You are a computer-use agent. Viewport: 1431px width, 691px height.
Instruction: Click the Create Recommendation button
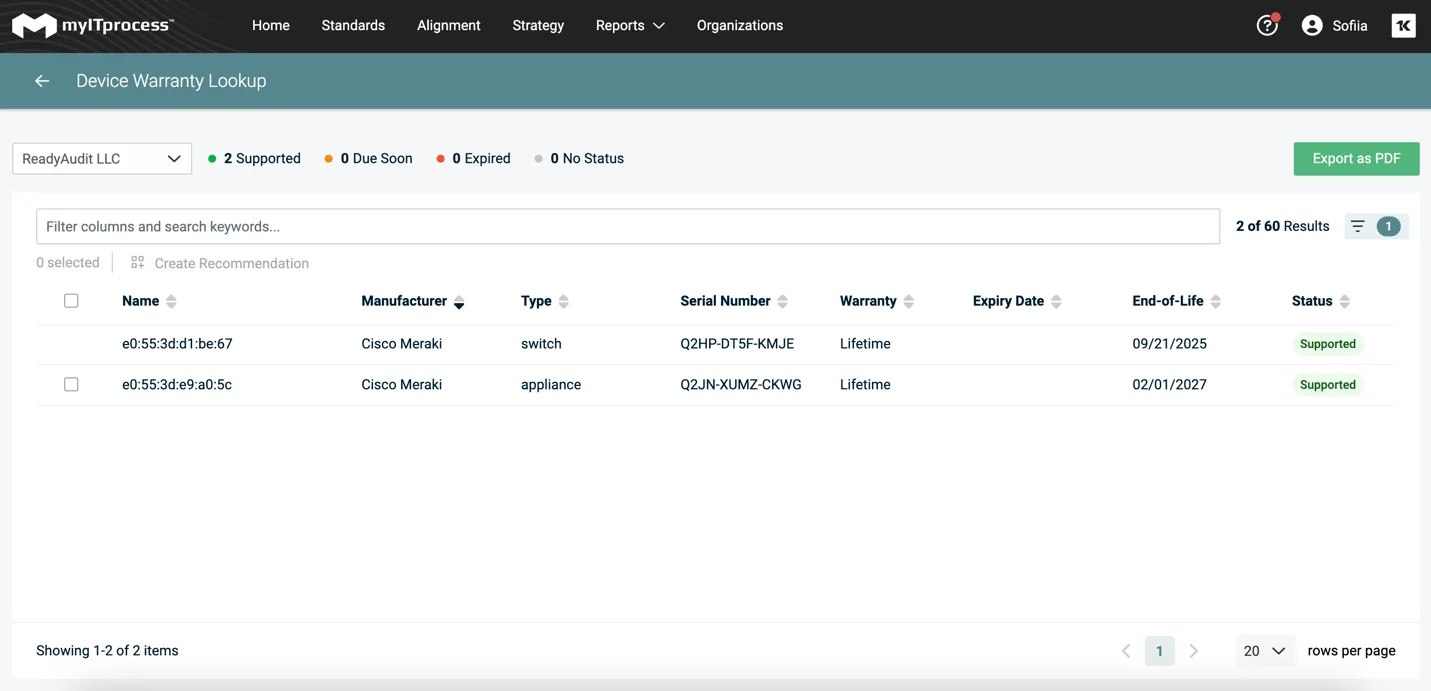click(x=220, y=264)
